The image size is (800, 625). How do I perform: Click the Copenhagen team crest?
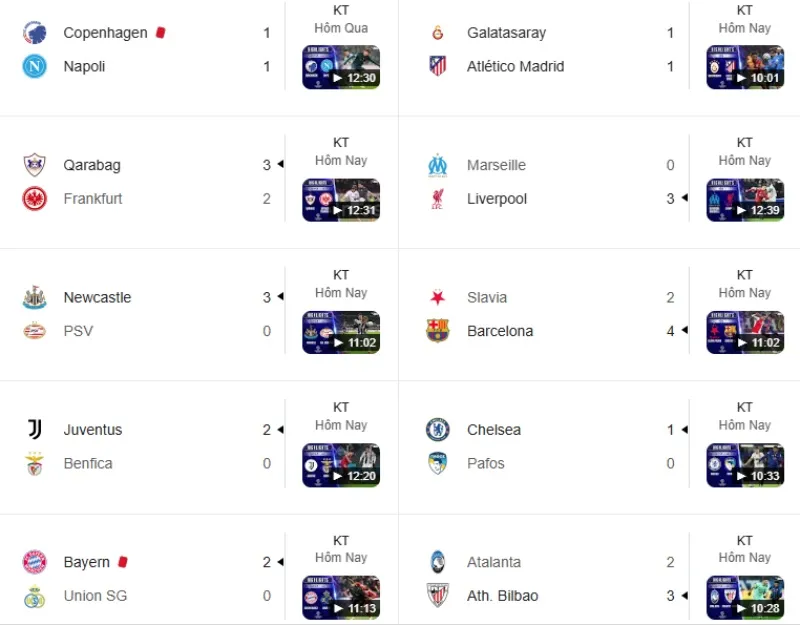pyautogui.click(x=32, y=32)
